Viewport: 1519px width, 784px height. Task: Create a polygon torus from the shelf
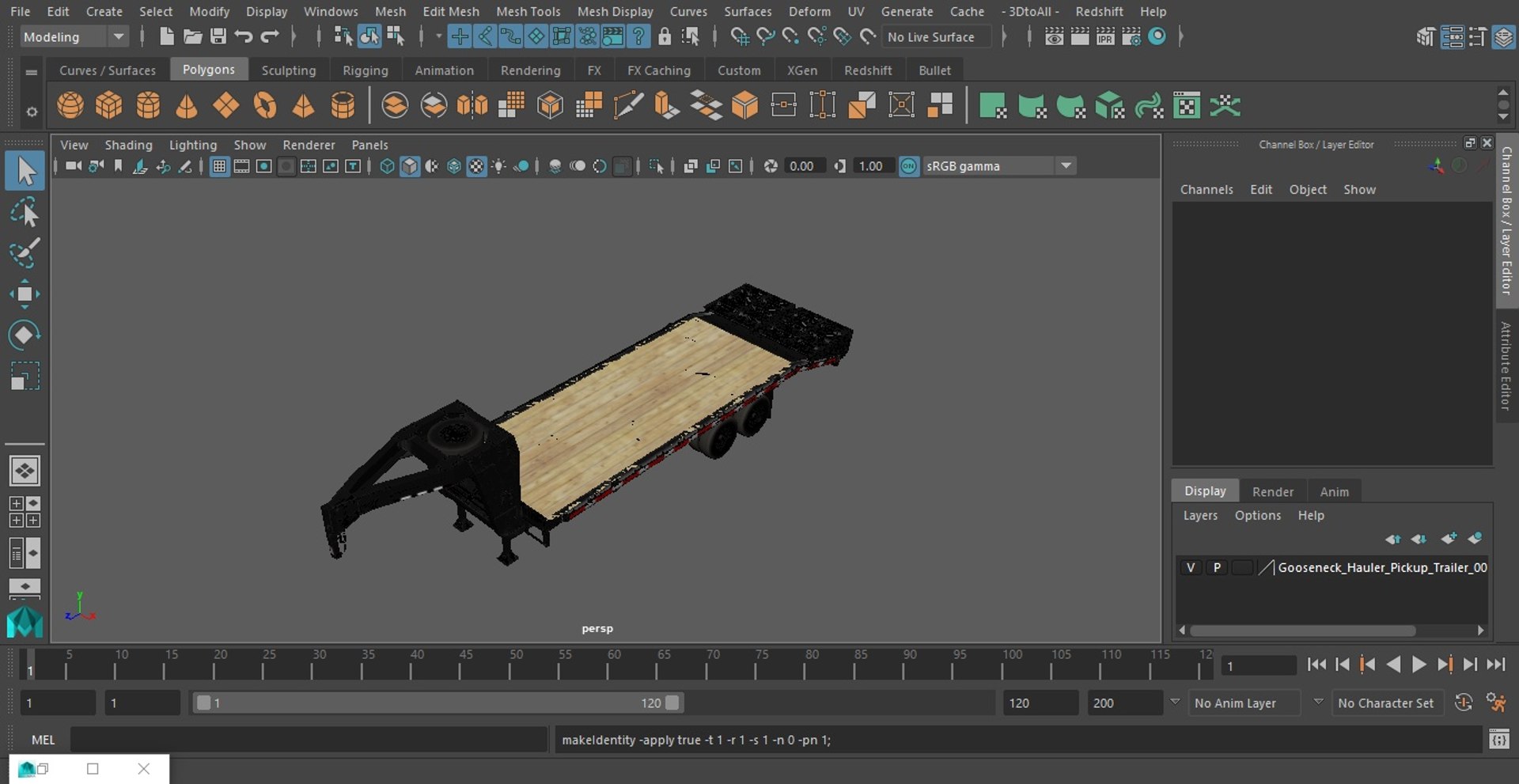(x=265, y=105)
